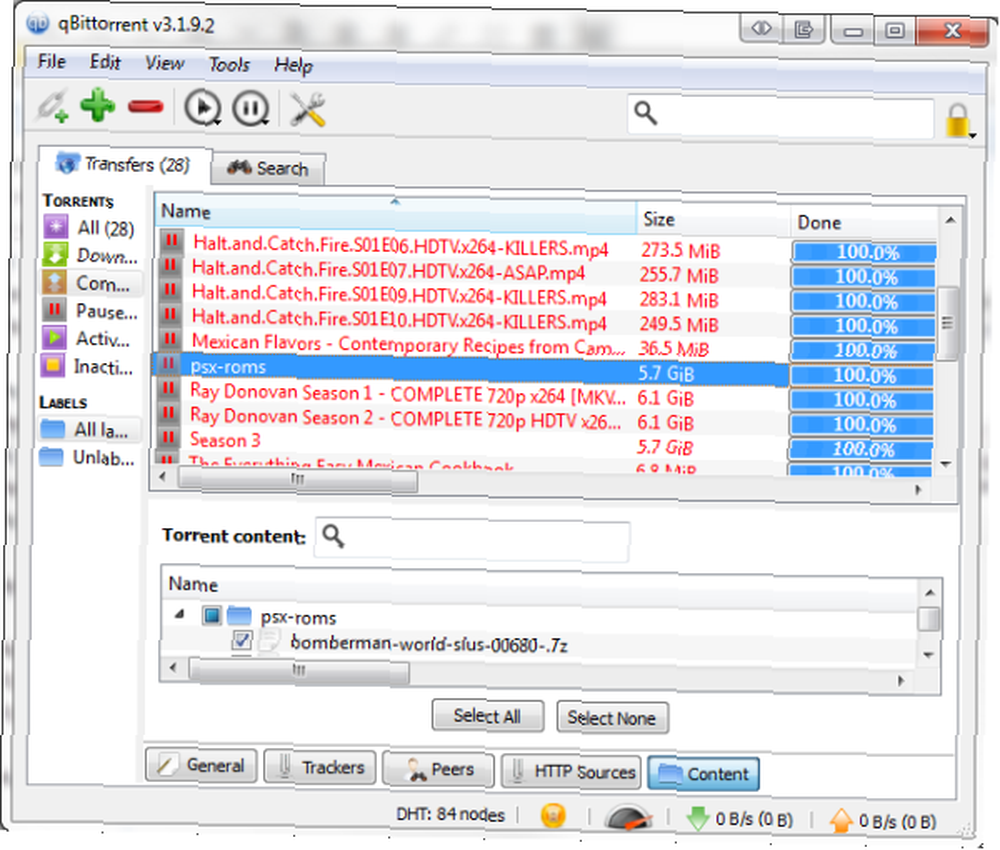Viewport: 1000px width, 850px height.
Task: Select the Active filter in sidebar
Action: tap(87, 339)
